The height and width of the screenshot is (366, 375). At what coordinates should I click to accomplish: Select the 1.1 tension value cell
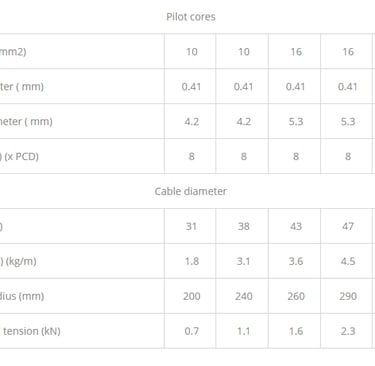pyautogui.click(x=243, y=331)
